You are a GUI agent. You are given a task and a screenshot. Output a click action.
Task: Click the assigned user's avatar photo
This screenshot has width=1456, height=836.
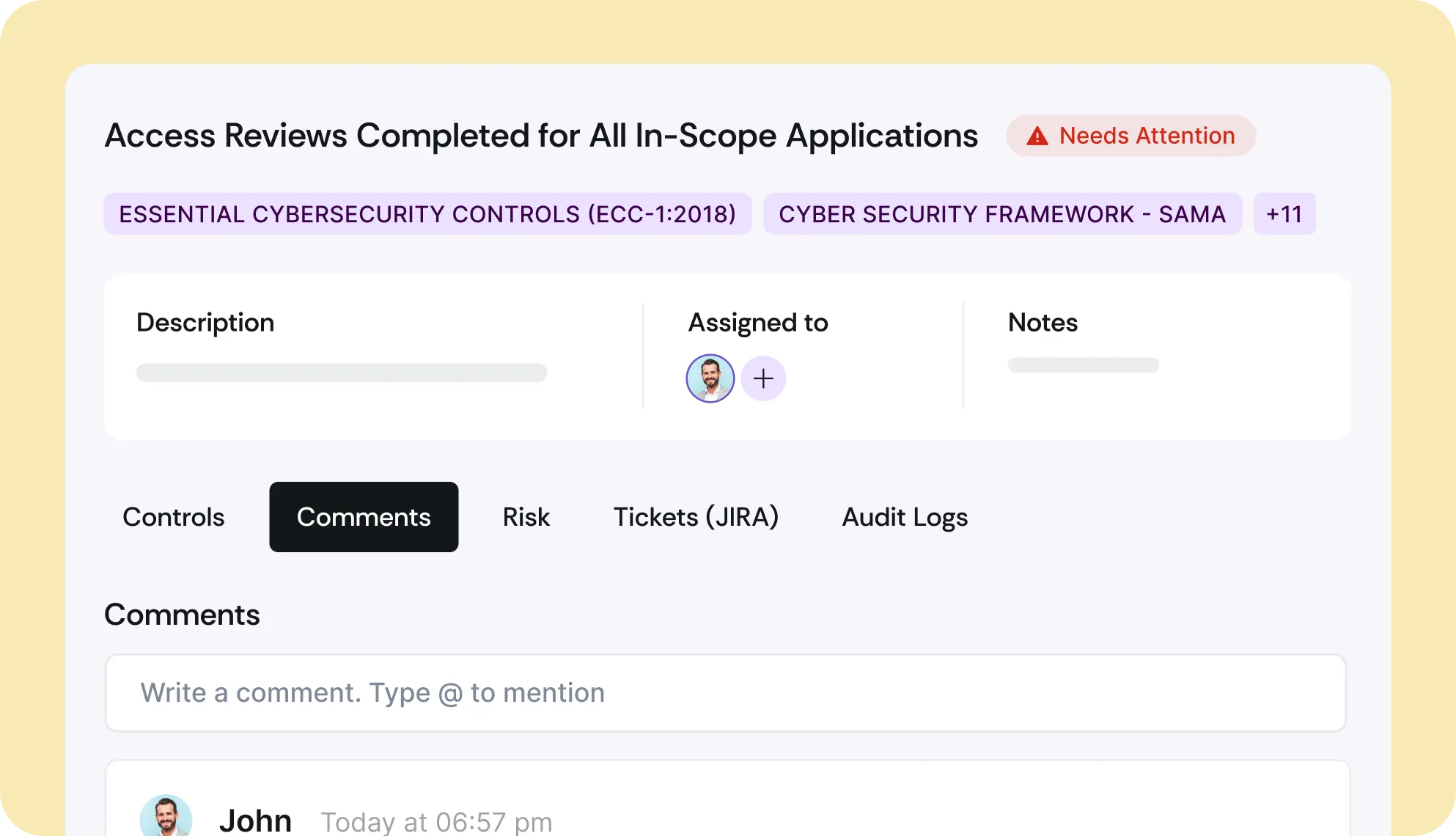point(710,378)
